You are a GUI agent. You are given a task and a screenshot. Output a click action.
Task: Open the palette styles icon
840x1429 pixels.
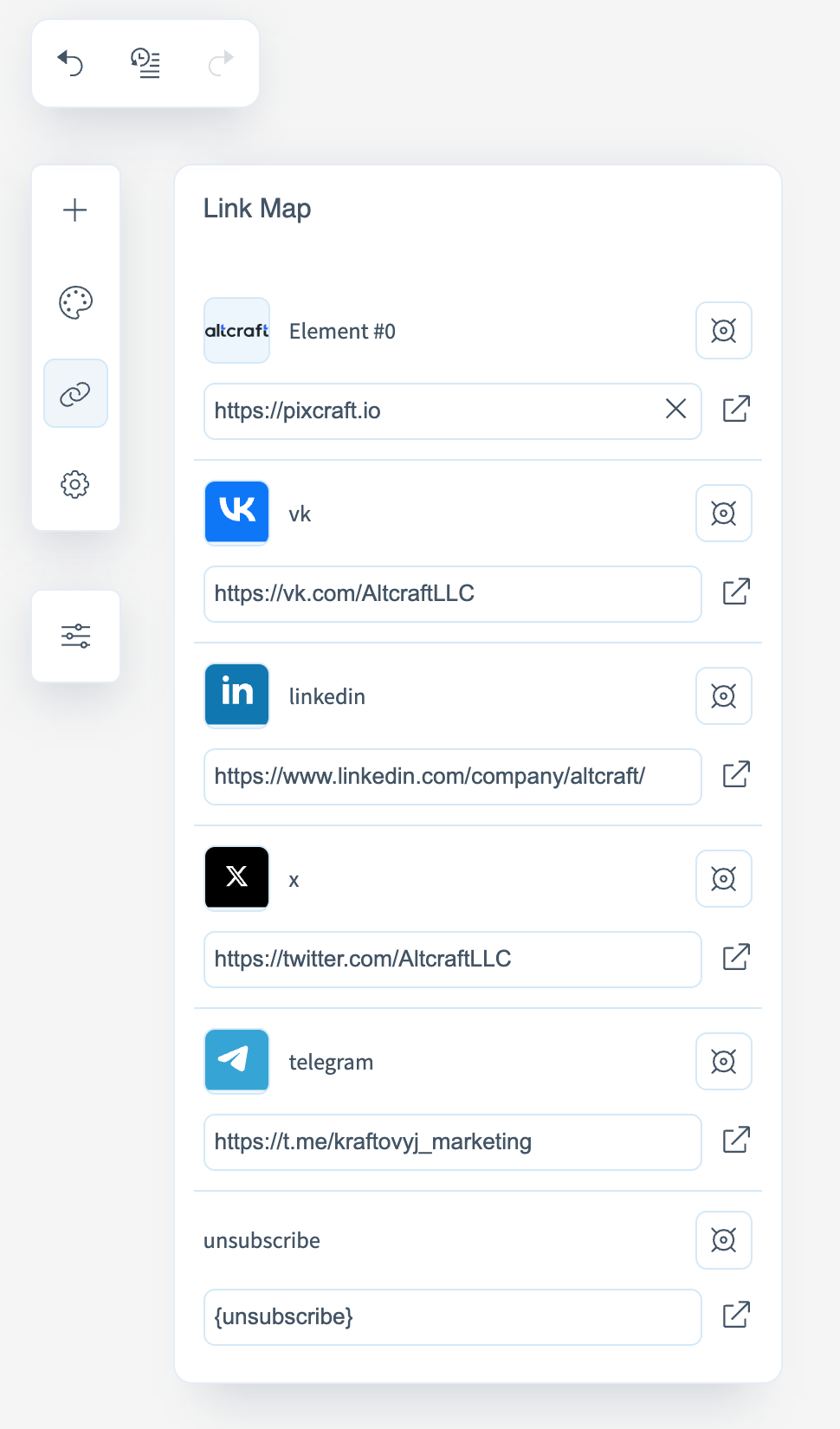click(75, 302)
